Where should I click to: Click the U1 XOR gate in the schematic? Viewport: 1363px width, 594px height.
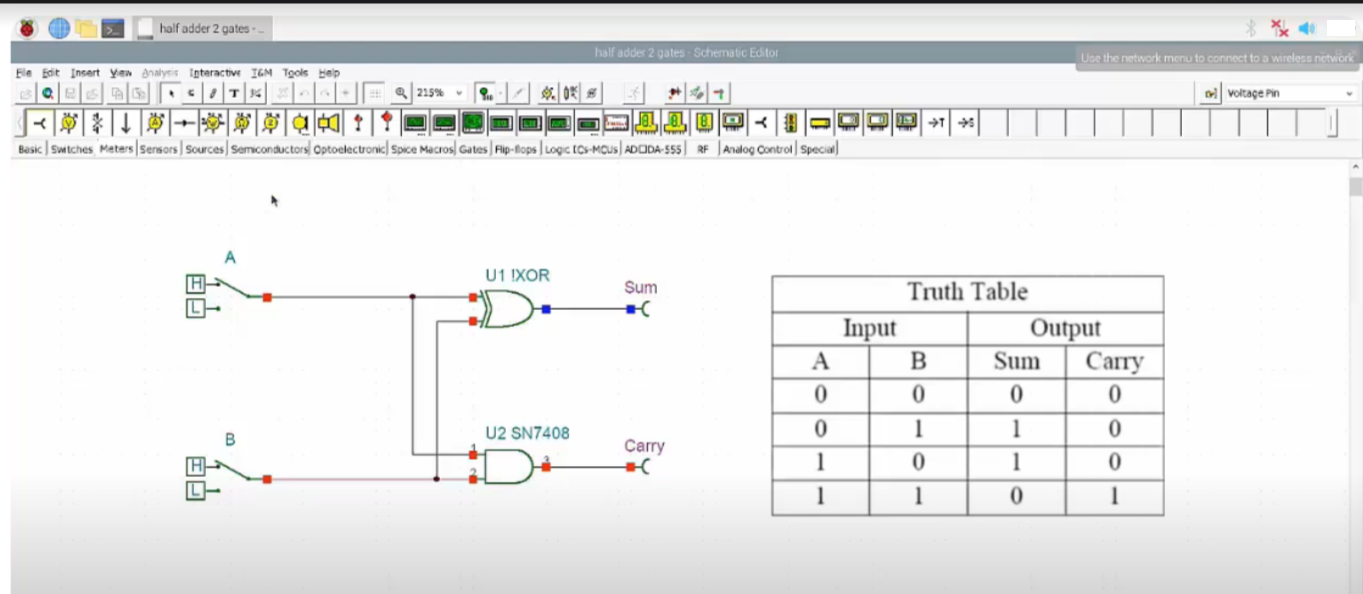[506, 310]
